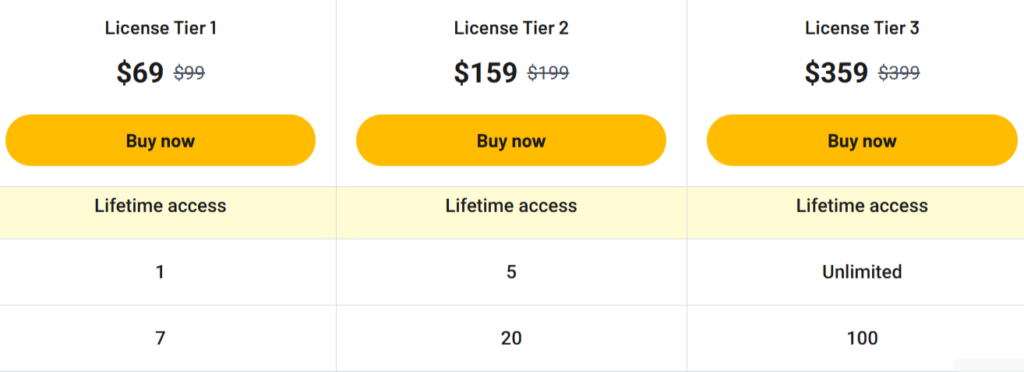Screen dimensions: 1024x372
Task: Click Lifetime access under Tier 3
Action: click(x=862, y=206)
